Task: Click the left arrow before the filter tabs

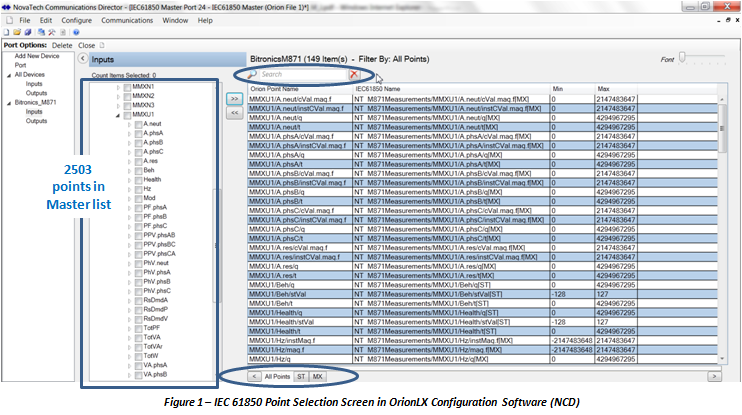Action: (x=254, y=377)
